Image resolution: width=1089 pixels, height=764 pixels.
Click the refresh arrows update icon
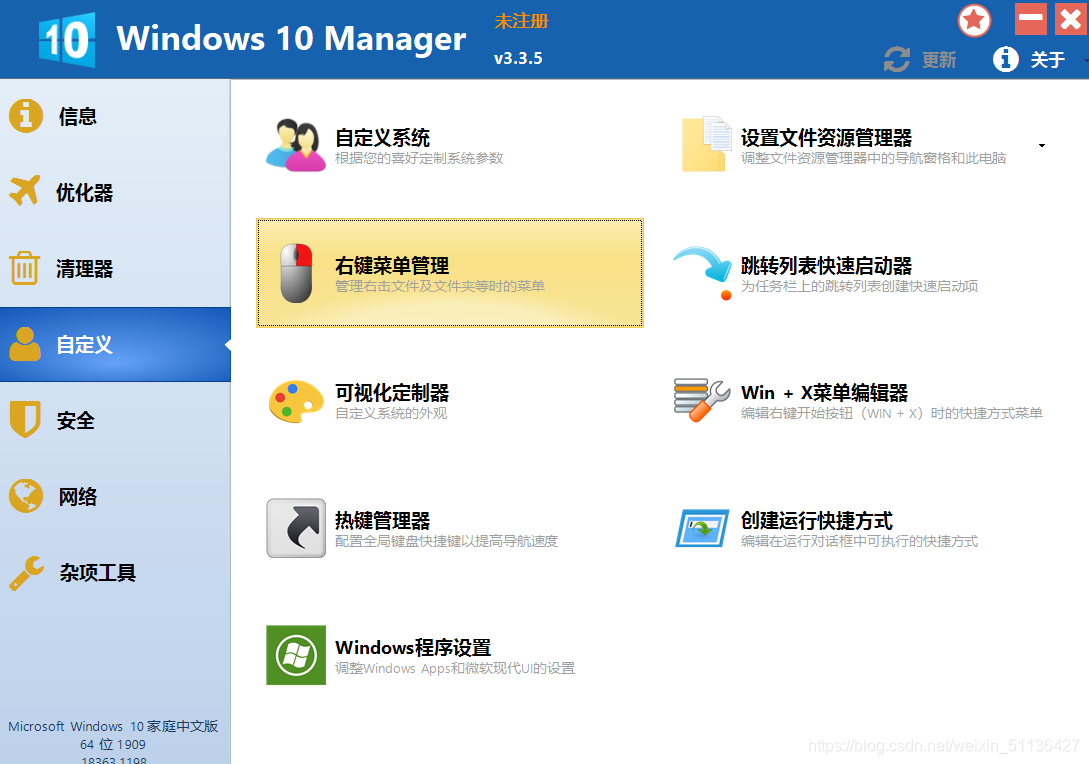click(897, 59)
